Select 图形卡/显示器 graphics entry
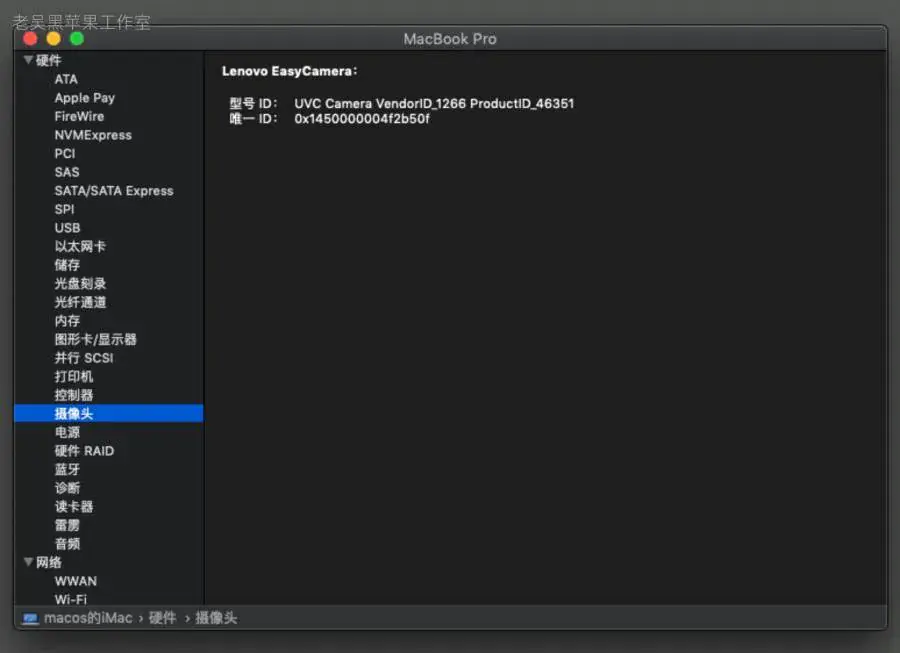The width and height of the screenshot is (900, 653). pos(95,340)
